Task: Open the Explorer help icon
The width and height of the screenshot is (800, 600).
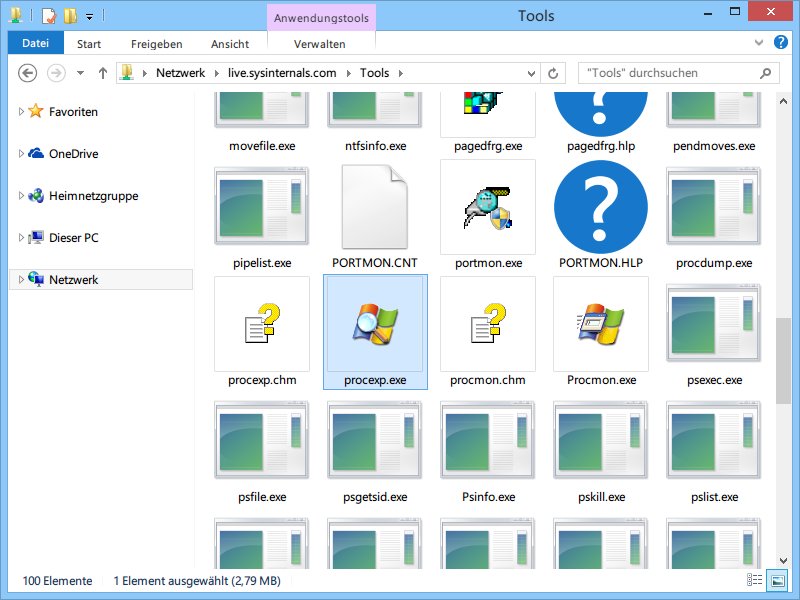Action: pyautogui.click(x=781, y=42)
